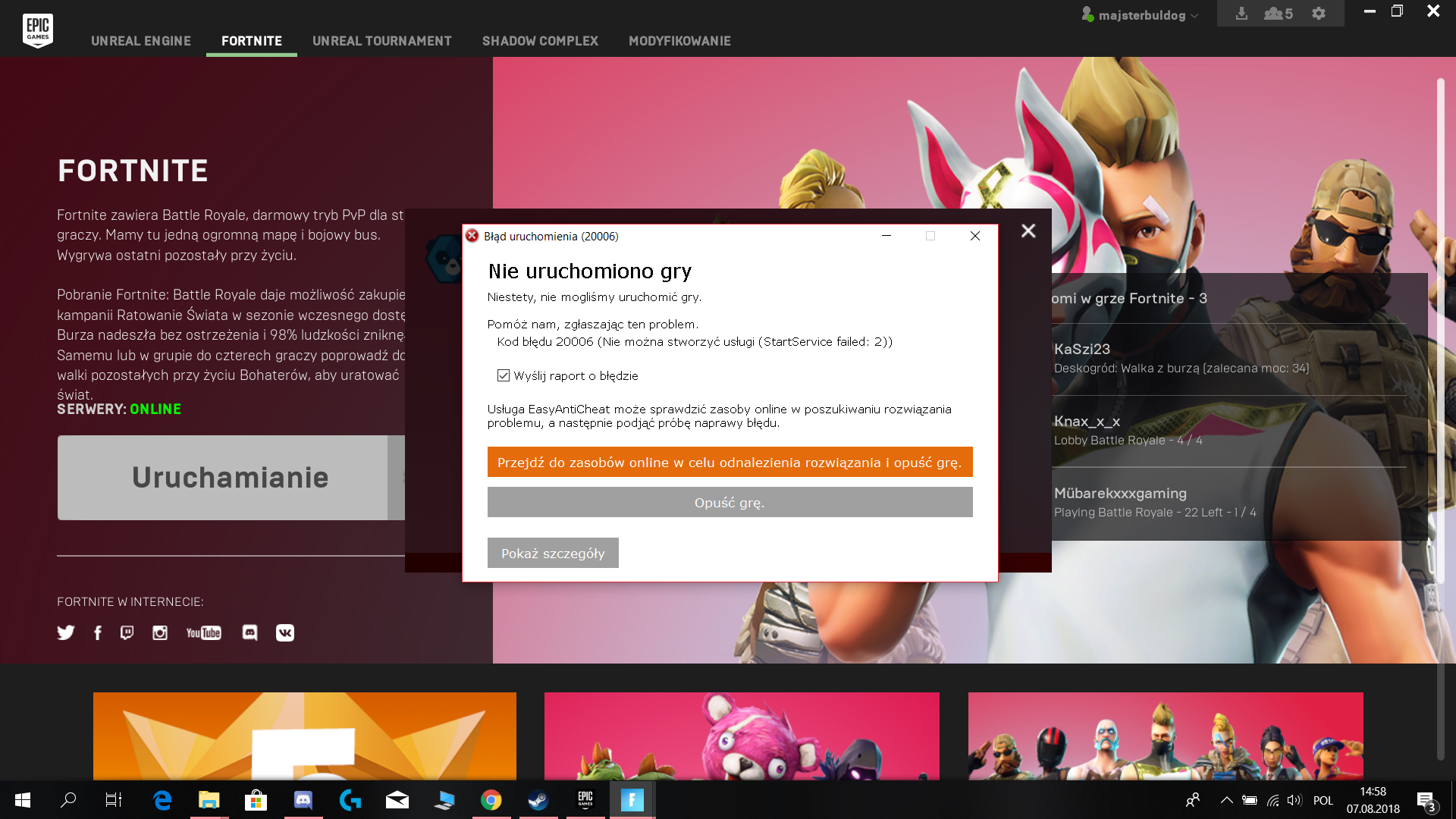Open the friends list icon
The image size is (1456, 819).
tap(1278, 14)
